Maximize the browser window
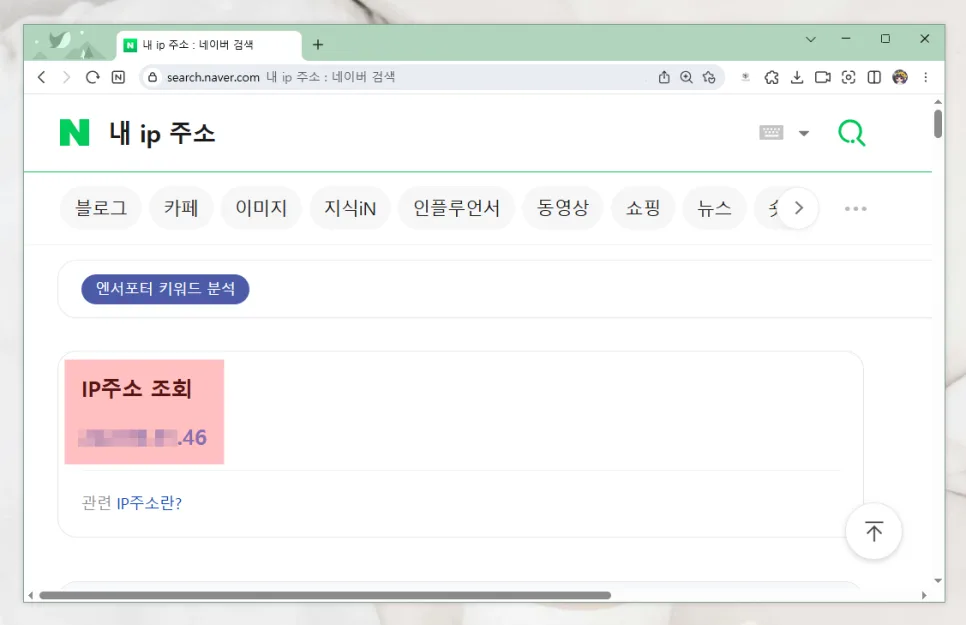The image size is (966, 625). point(885,39)
